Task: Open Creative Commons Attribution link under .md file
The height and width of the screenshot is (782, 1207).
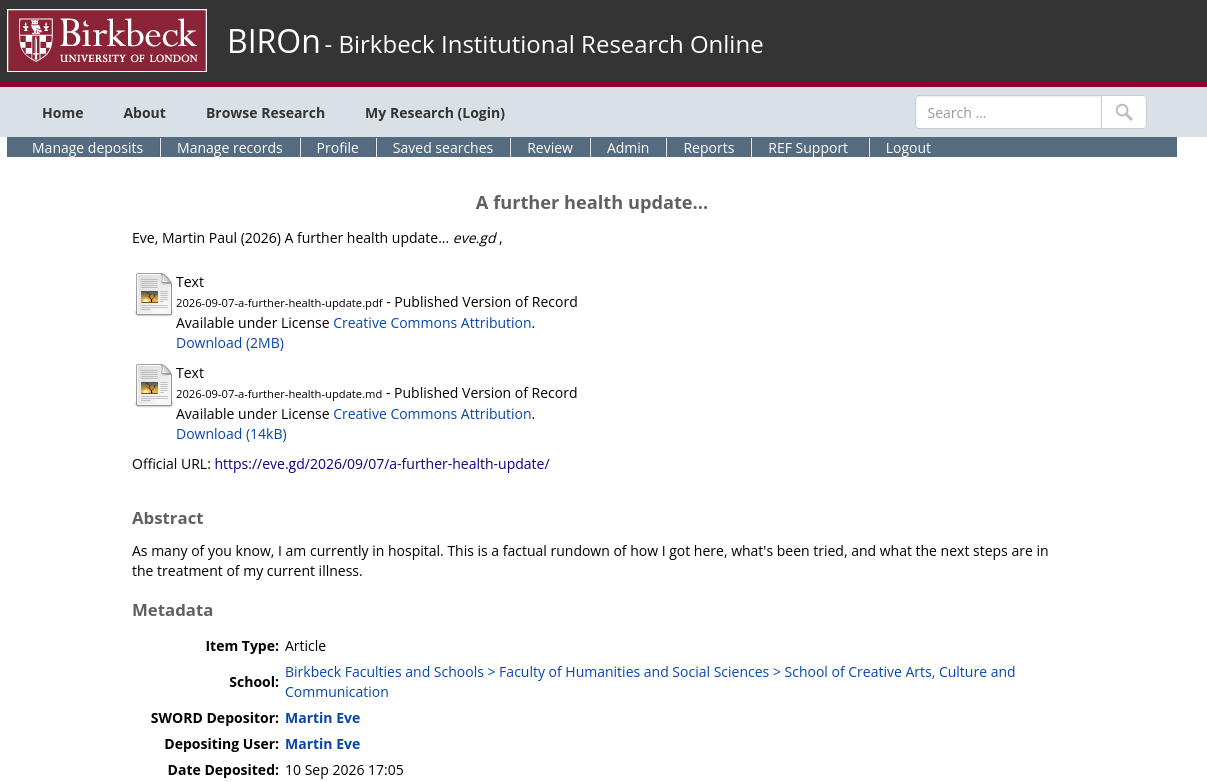Action: click(x=432, y=414)
